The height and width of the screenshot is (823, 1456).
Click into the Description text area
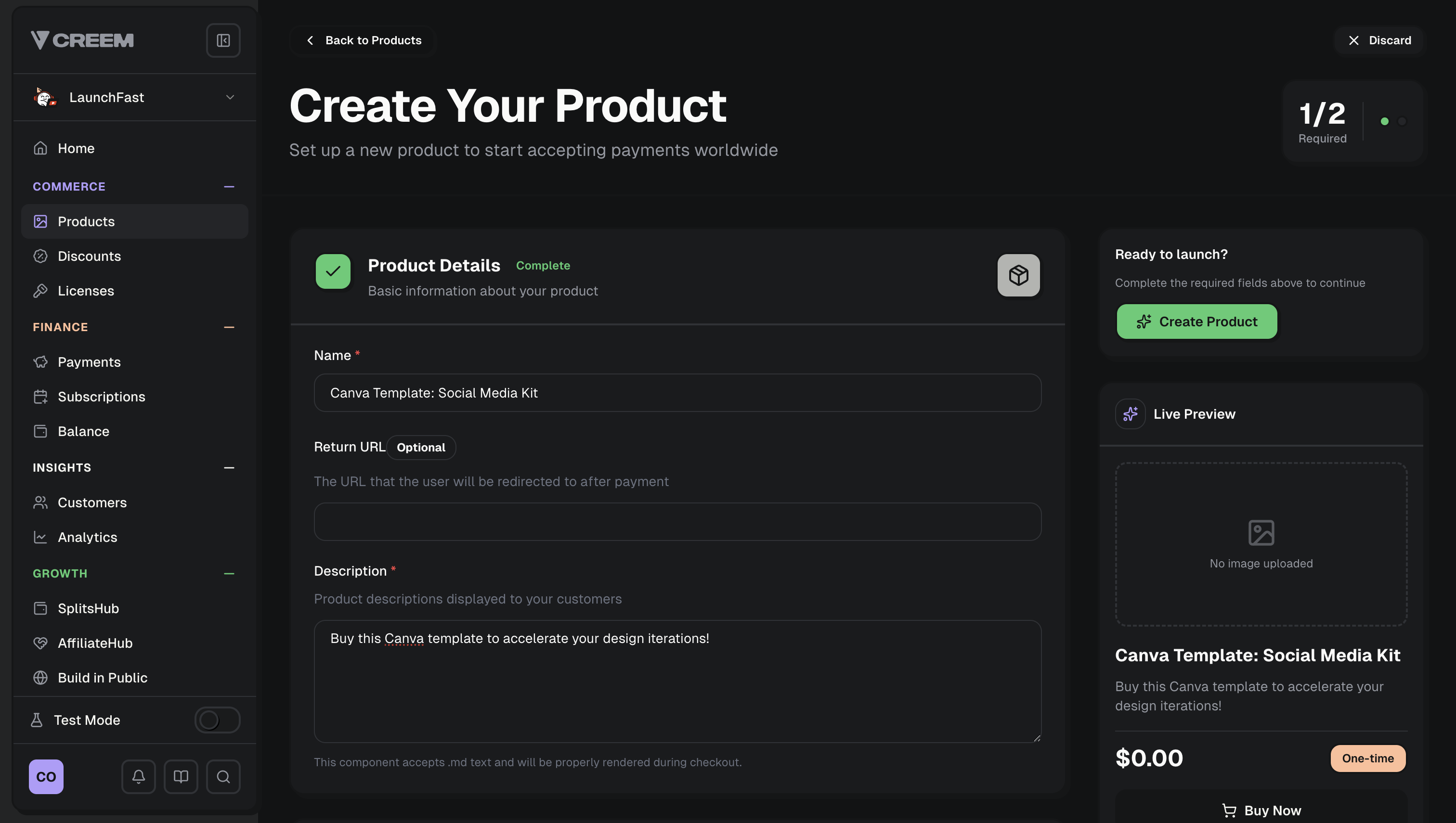[x=677, y=682]
